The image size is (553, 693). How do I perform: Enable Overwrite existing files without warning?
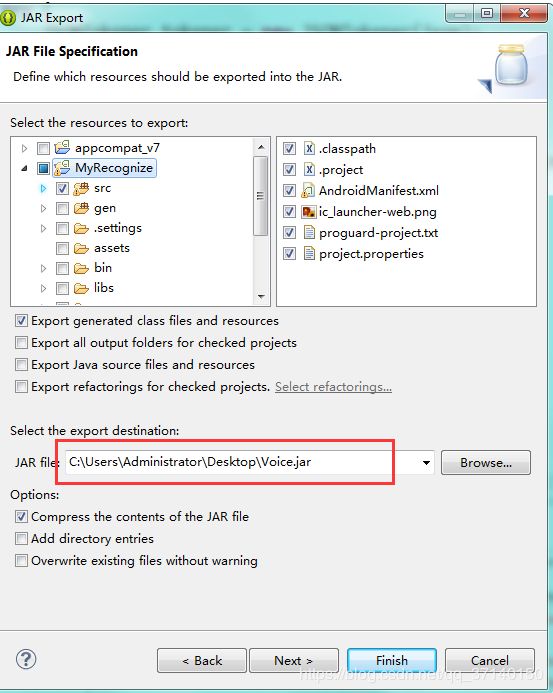pyautogui.click(x=21, y=560)
